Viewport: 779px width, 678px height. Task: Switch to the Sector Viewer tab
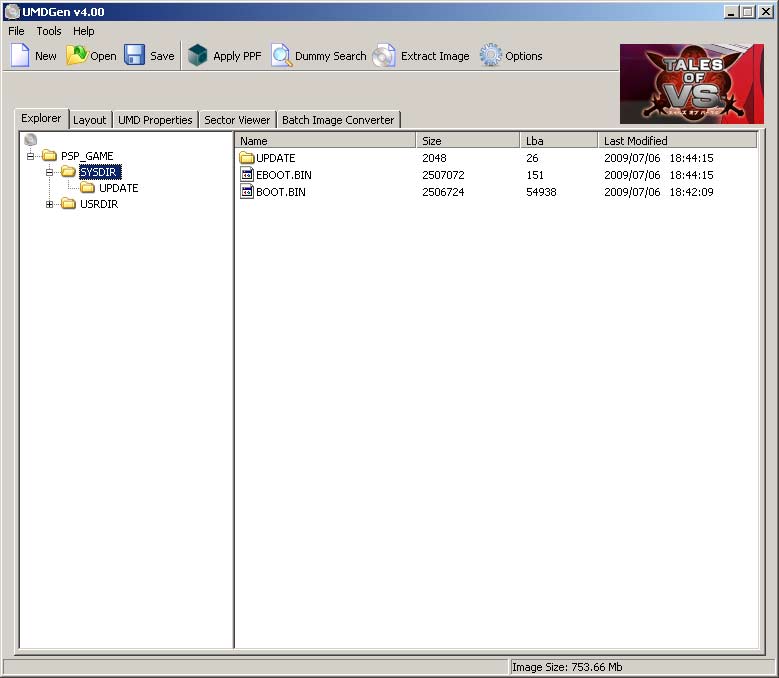(237, 120)
